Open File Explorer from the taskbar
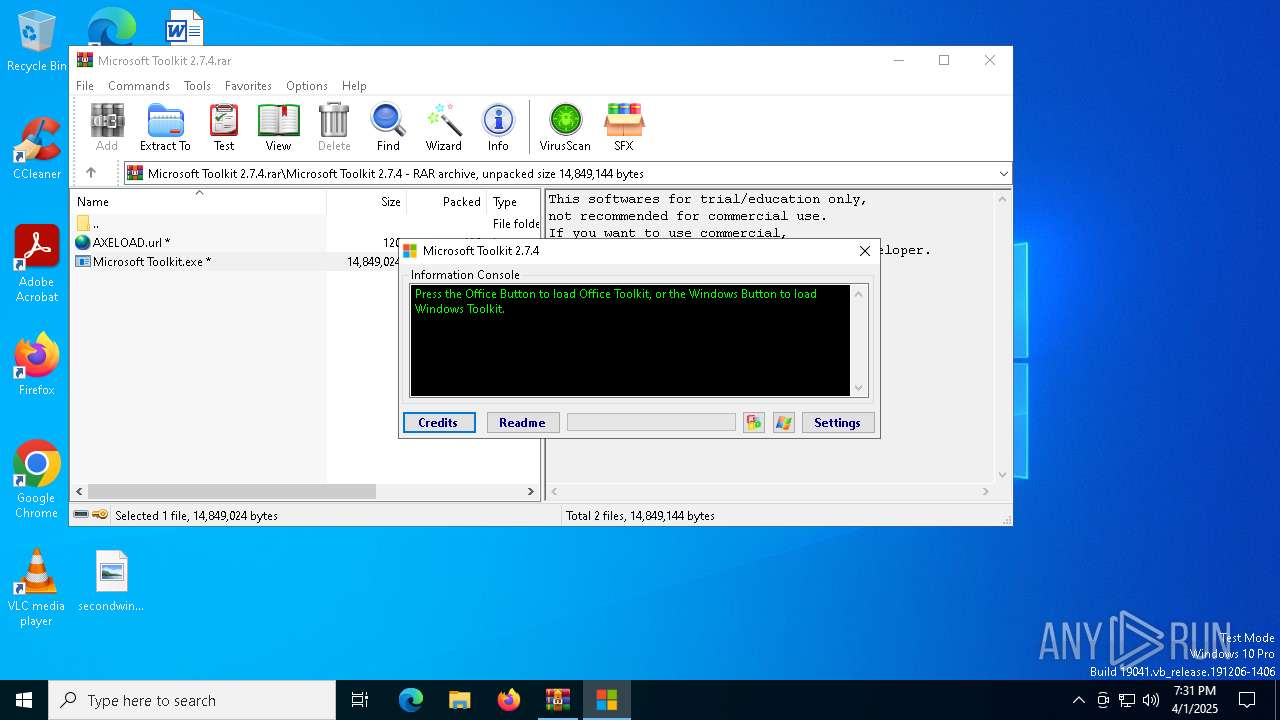The height and width of the screenshot is (720, 1280). (x=460, y=700)
